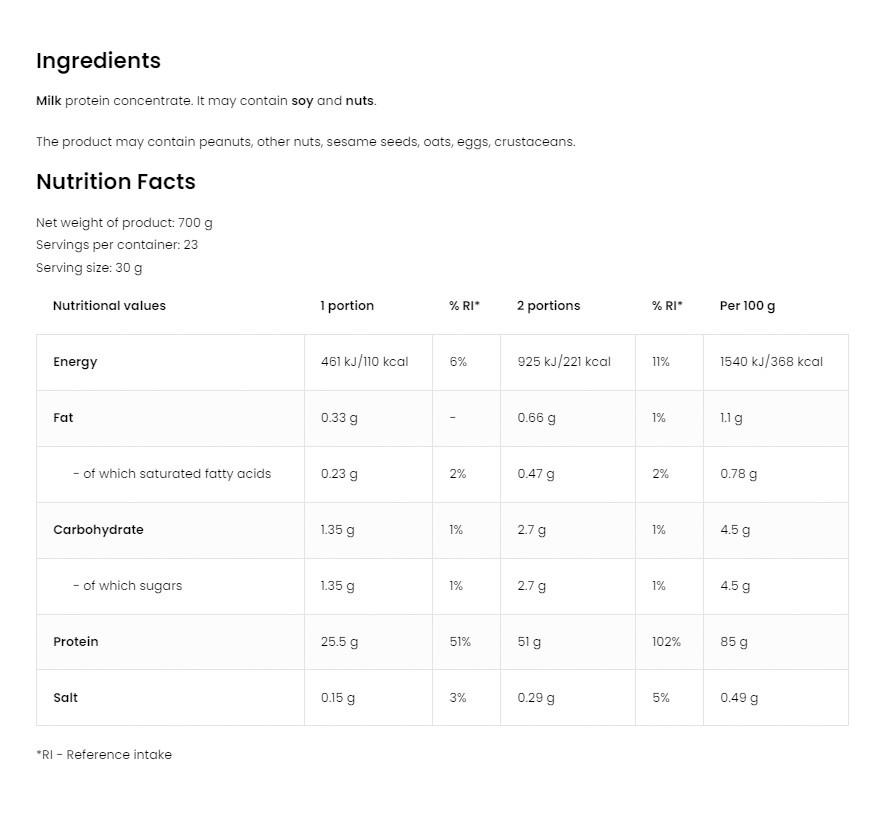Select the bold word Milk in ingredients

48,101
